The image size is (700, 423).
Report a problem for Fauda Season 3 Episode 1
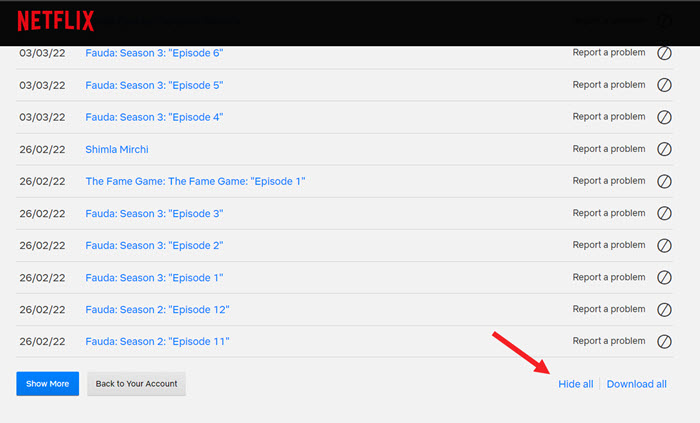609,277
